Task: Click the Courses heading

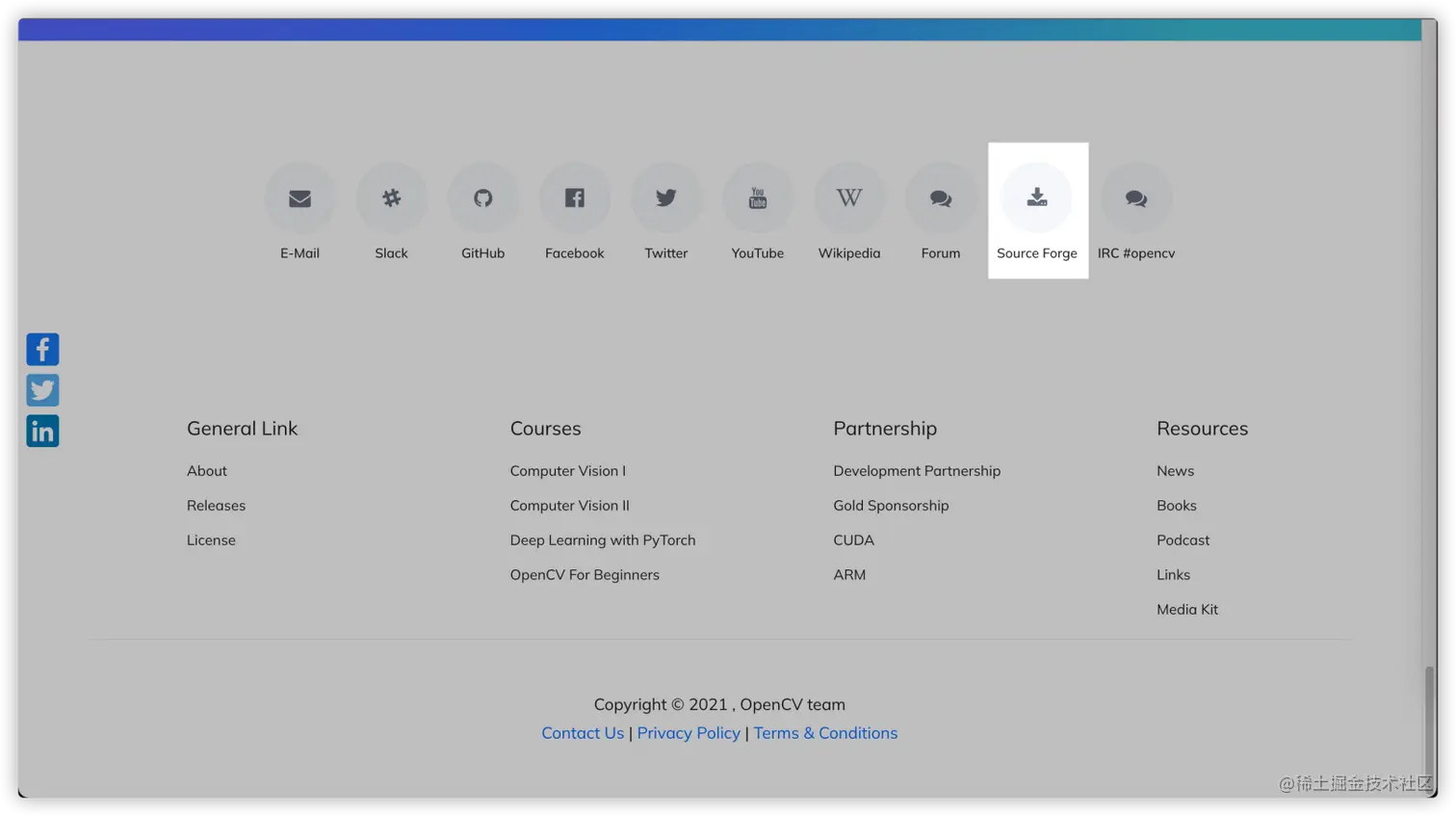Action: (545, 429)
